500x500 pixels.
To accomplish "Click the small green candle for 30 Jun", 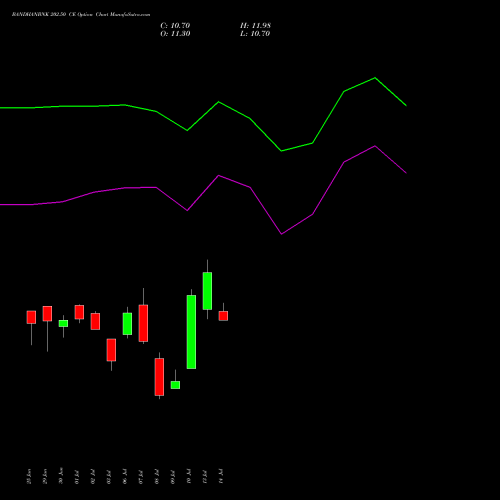I will [63, 323].
